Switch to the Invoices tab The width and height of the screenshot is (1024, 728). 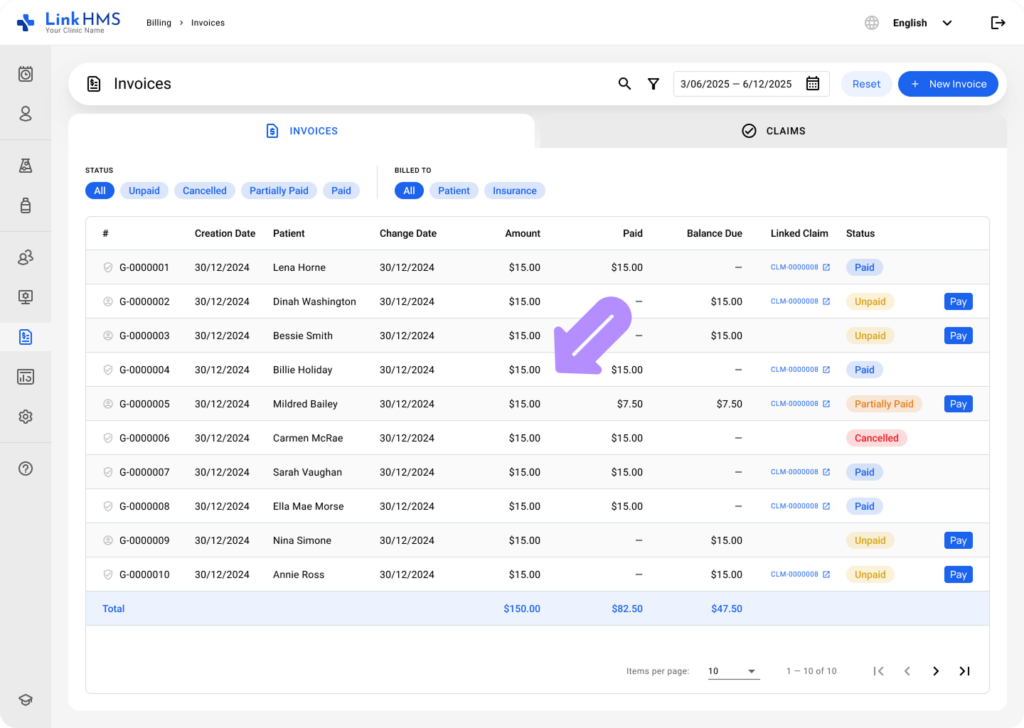pyautogui.click(x=302, y=131)
